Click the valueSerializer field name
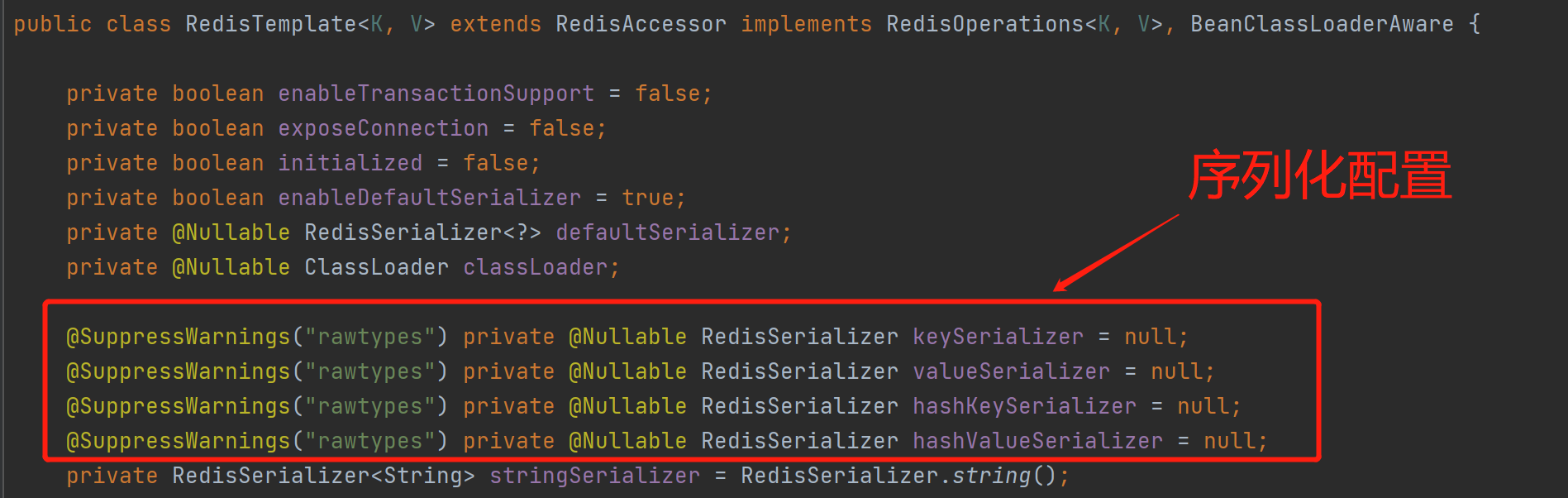The height and width of the screenshot is (498, 1568). [x=1011, y=371]
